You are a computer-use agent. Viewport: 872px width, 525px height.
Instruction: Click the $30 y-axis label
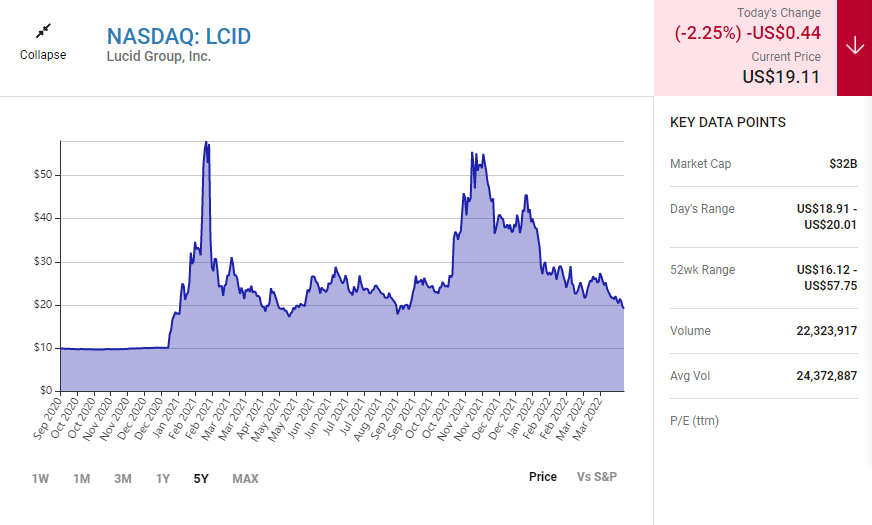click(x=43, y=261)
